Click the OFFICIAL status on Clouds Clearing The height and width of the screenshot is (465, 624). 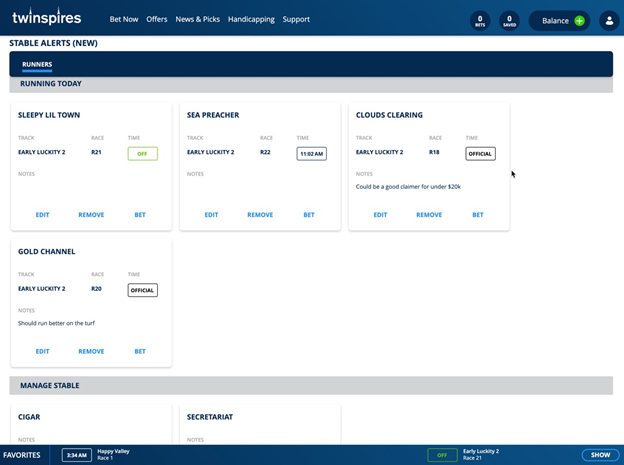pos(480,154)
